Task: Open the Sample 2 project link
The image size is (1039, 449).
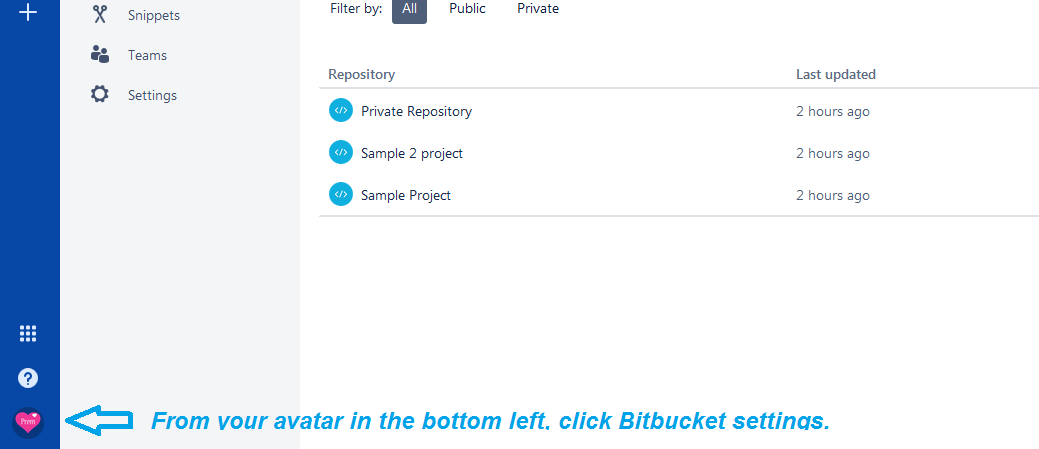Action: [412, 153]
